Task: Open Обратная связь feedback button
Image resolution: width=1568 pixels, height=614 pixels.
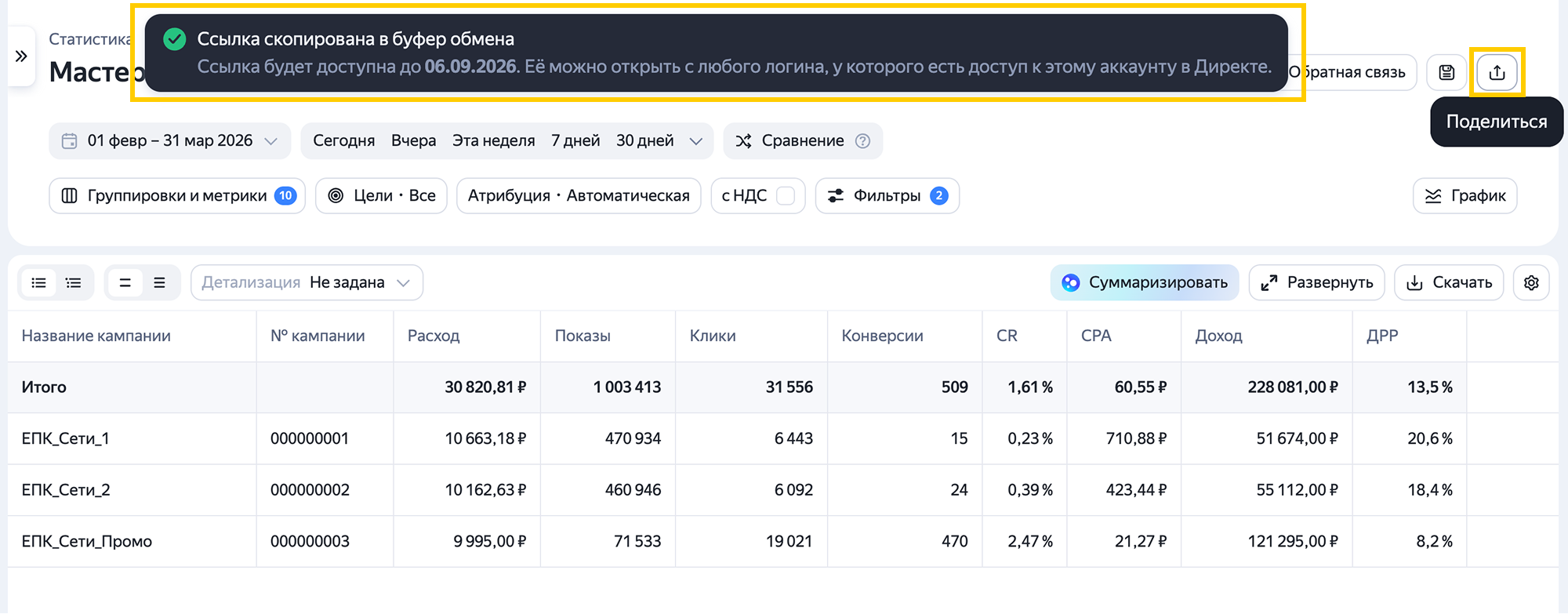Action: click(1352, 72)
